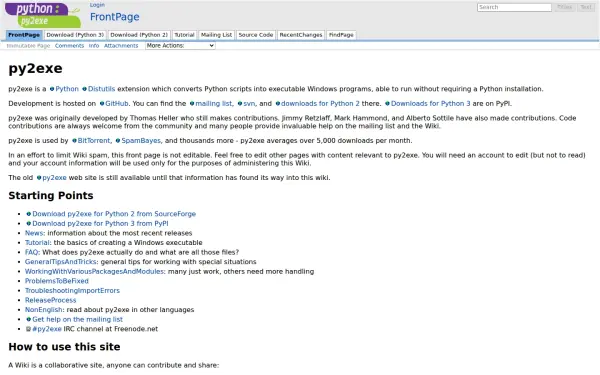Expand the More Actions dropdown
600x375 pixels.
pyautogui.click(x=180, y=46)
